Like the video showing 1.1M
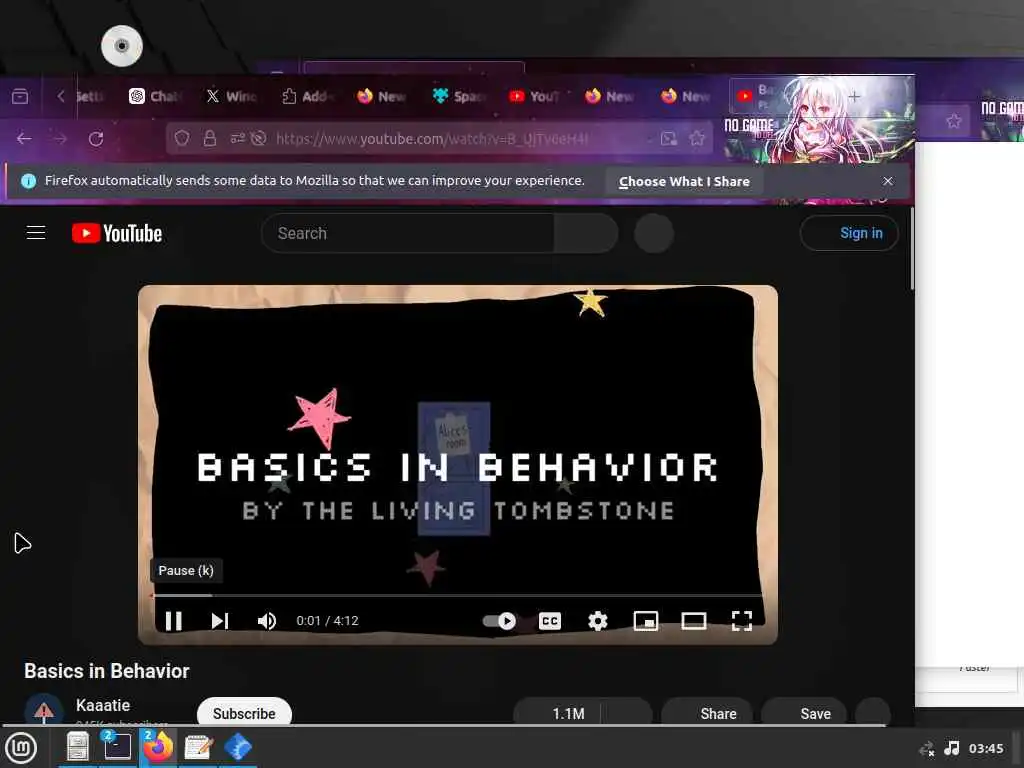The height and width of the screenshot is (768, 1024). 558,713
